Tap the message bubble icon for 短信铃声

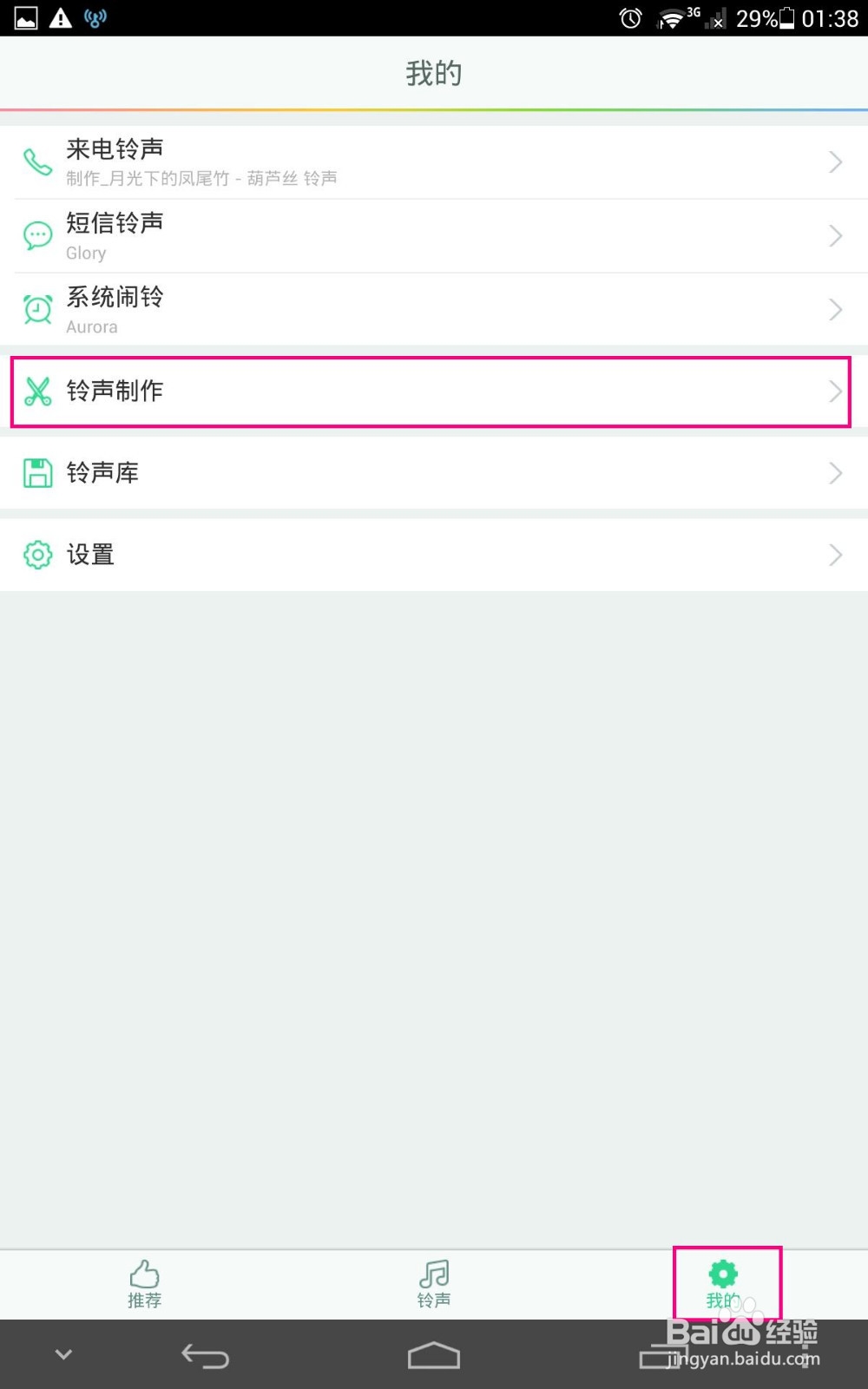pyautogui.click(x=37, y=236)
